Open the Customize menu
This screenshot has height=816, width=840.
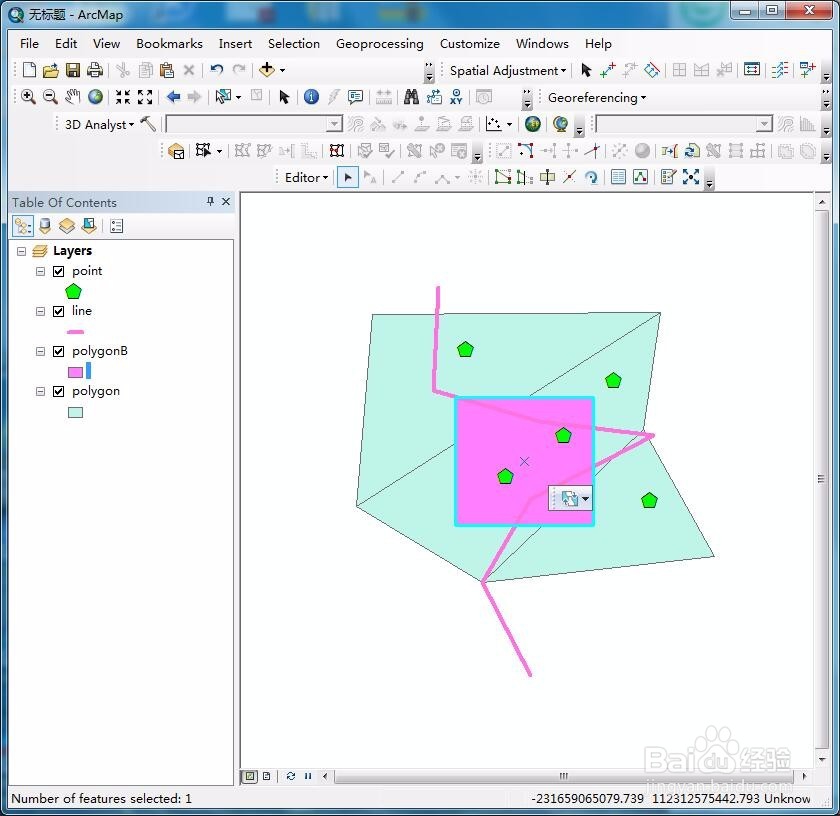(470, 43)
